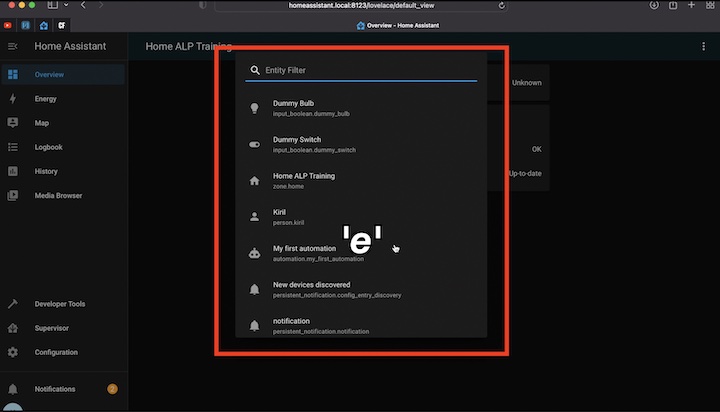The image size is (720, 412).
Task: Go to Energy in the sidebar
Action: click(x=63, y=99)
